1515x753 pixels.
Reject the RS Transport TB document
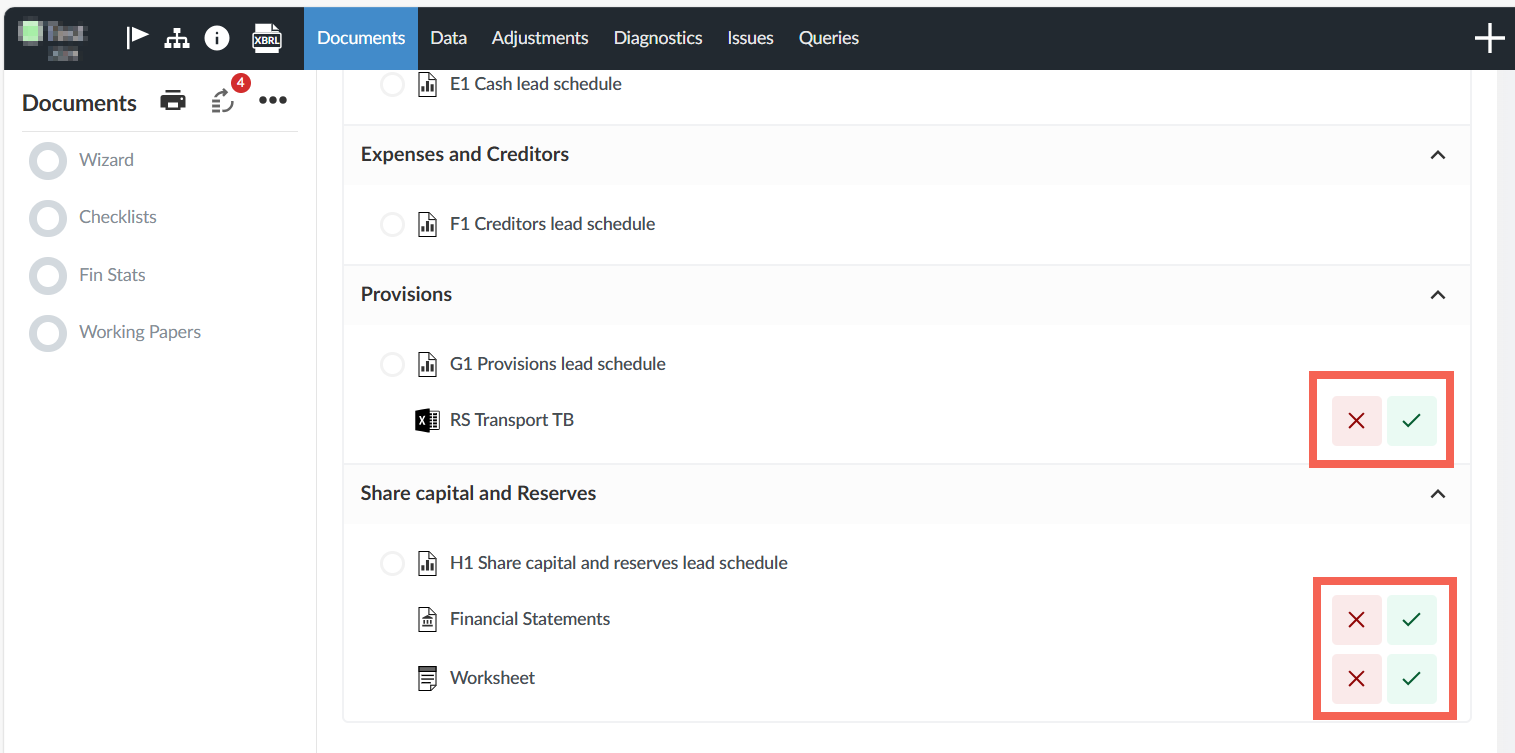(x=1356, y=421)
